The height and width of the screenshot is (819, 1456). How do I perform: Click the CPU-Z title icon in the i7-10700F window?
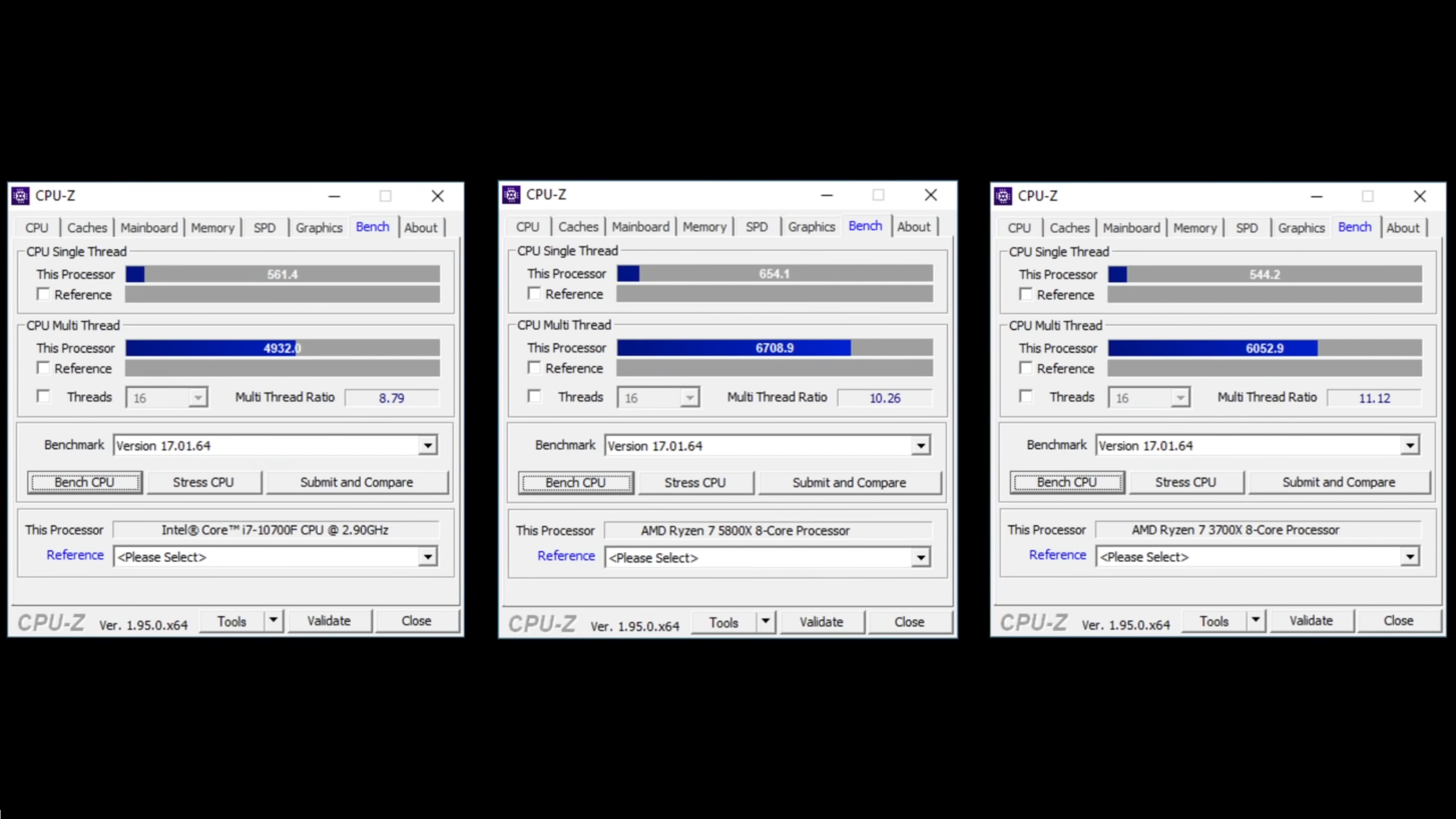20,196
